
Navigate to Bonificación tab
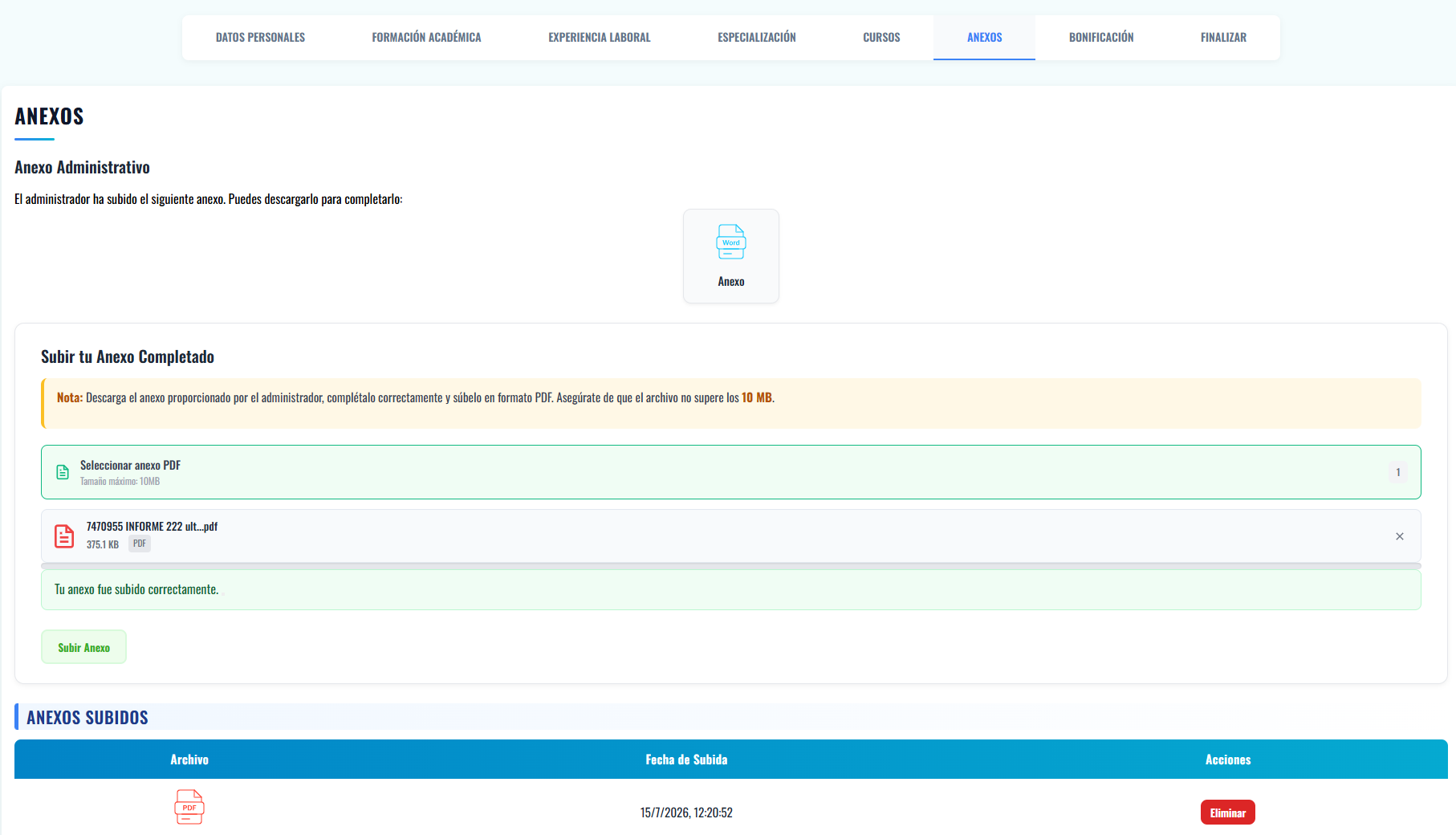click(1101, 38)
